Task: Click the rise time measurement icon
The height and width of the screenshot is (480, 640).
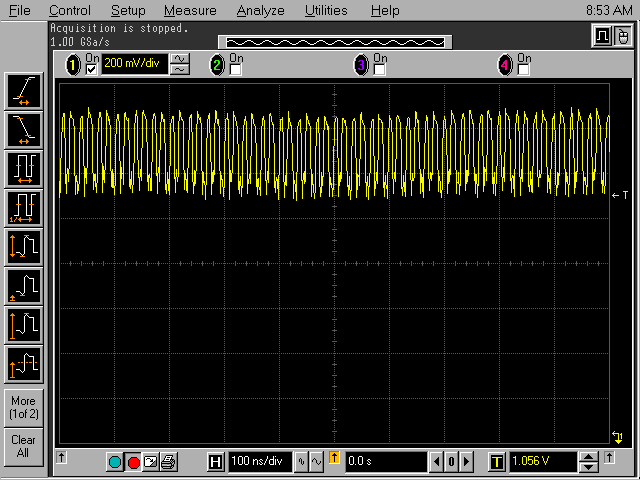Action: [x=23, y=90]
